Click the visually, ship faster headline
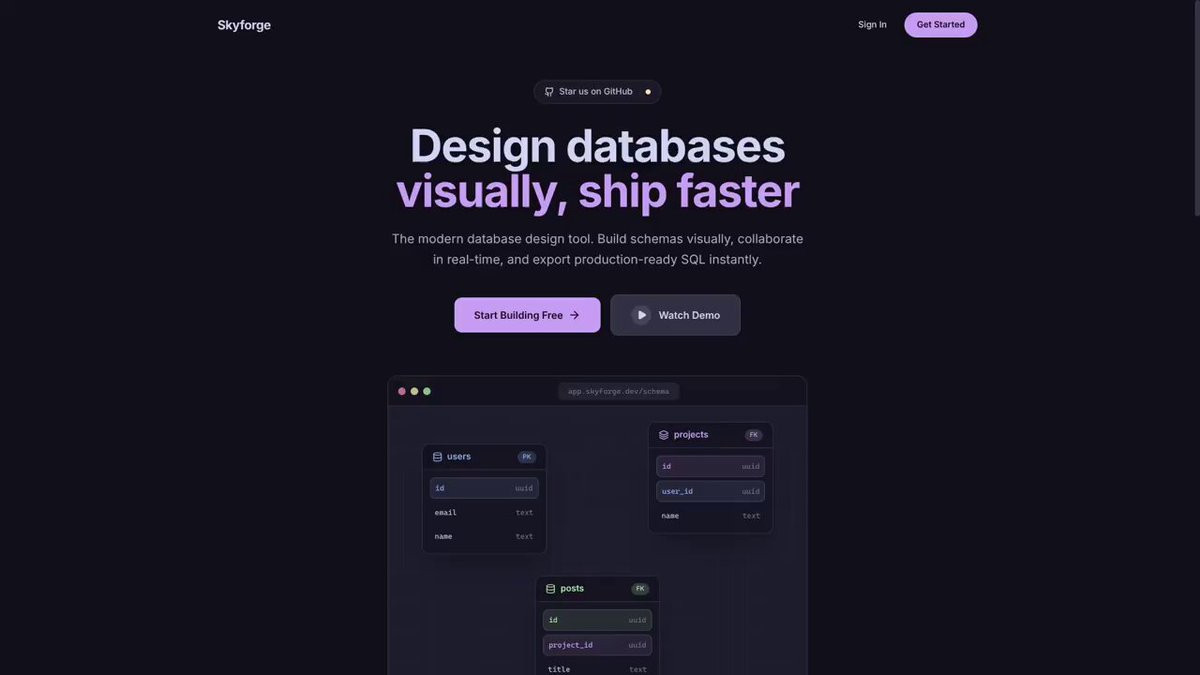 [598, 192]
